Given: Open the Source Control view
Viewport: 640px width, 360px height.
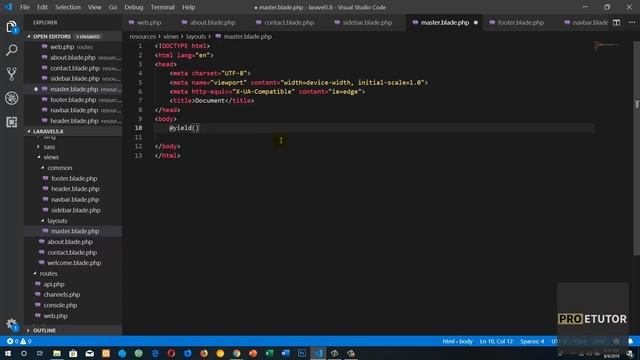Looking at the screenshot, I should [11, 74].
